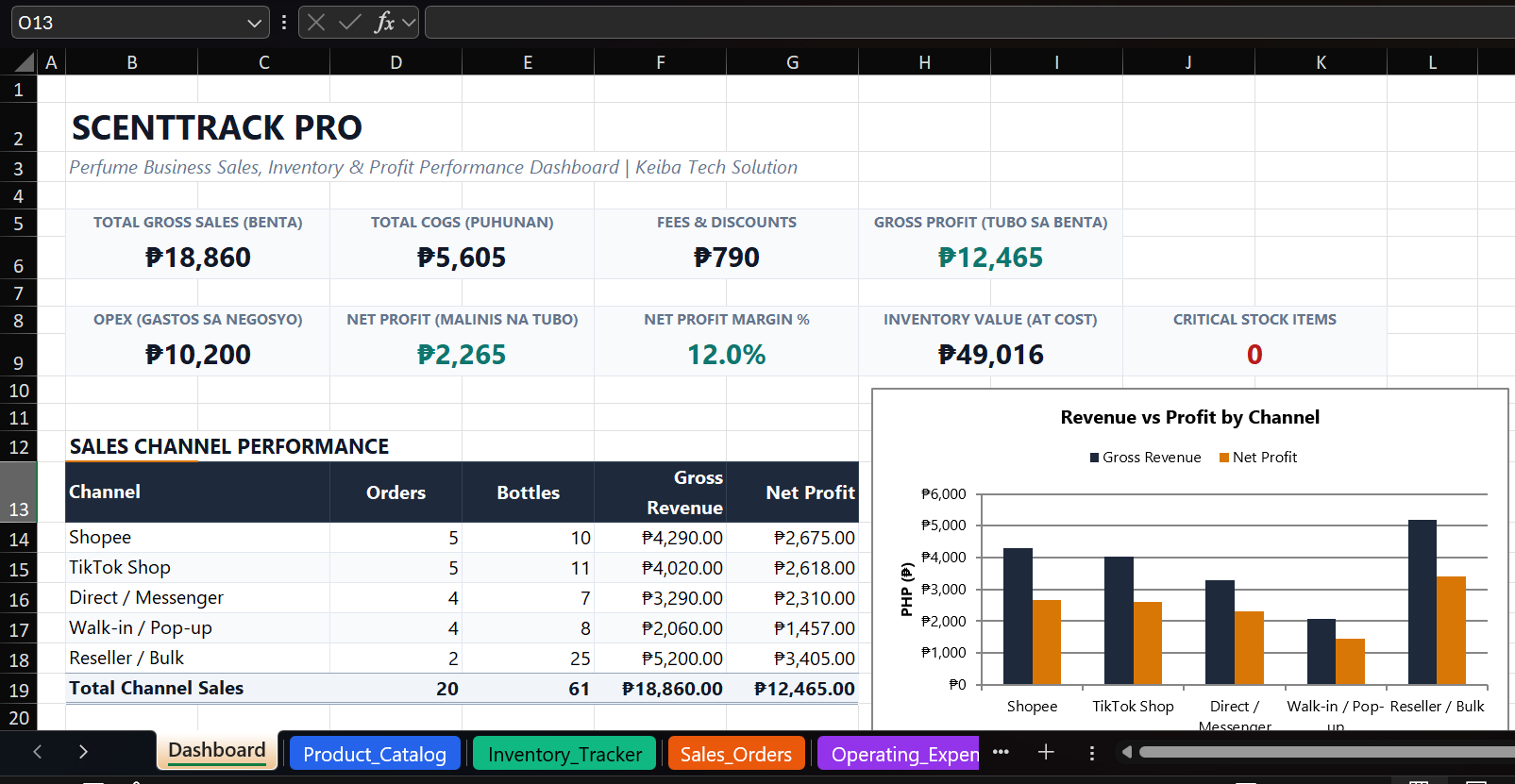The width and height of the screenshot is (1515, 784).
Task: Click the PHP (₱) vertical axis title
Action: [x=907, y=590]
